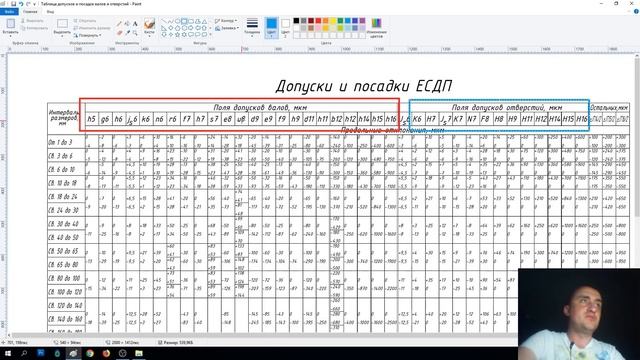Choose the red color swatch
Screen dimensions: 640x360
tap(318, 21)
